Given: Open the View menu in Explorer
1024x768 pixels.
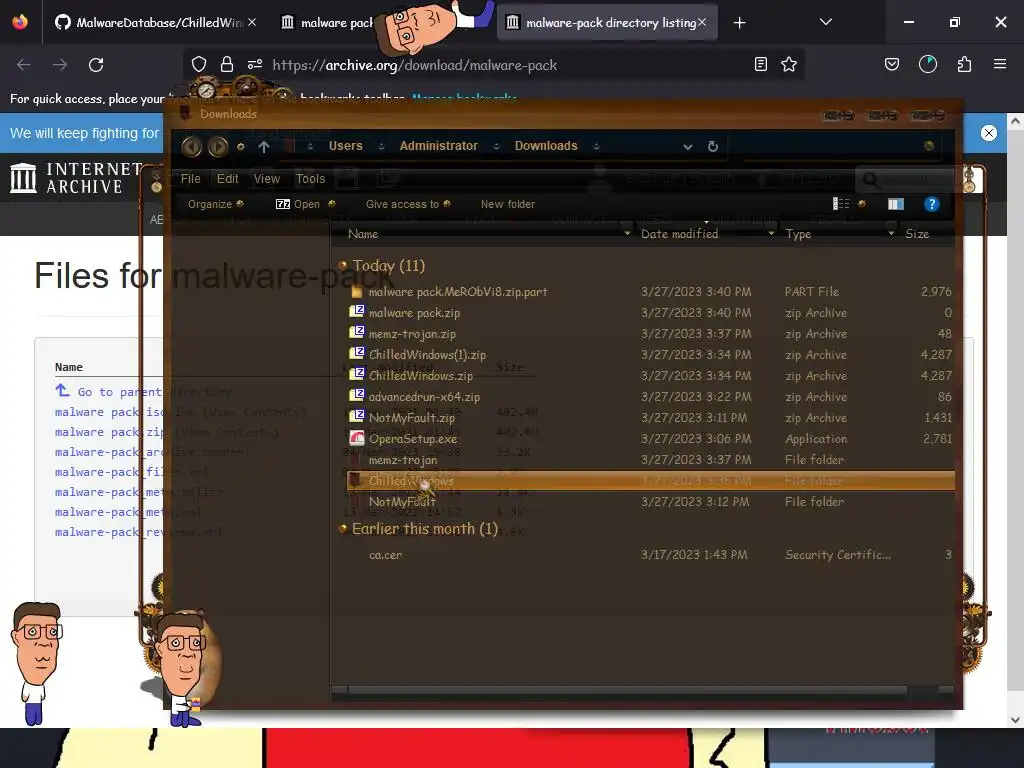Looking at the screenshot, I should (266, 178).
